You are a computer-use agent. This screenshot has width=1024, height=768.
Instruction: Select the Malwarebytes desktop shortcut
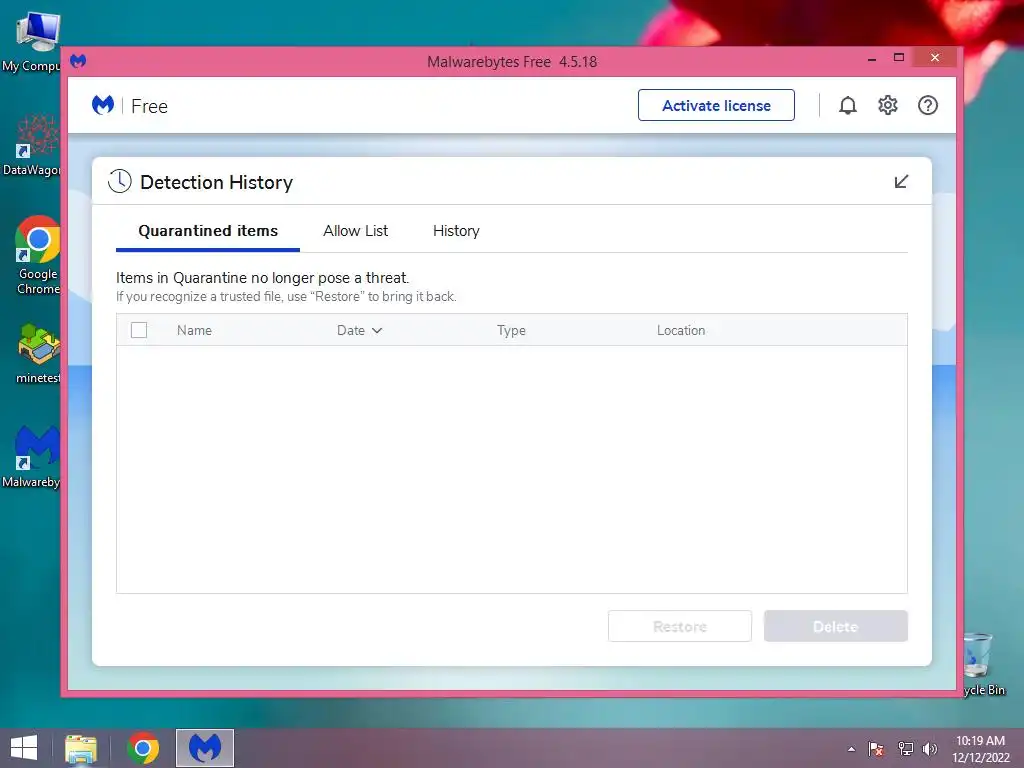(35, 456)
